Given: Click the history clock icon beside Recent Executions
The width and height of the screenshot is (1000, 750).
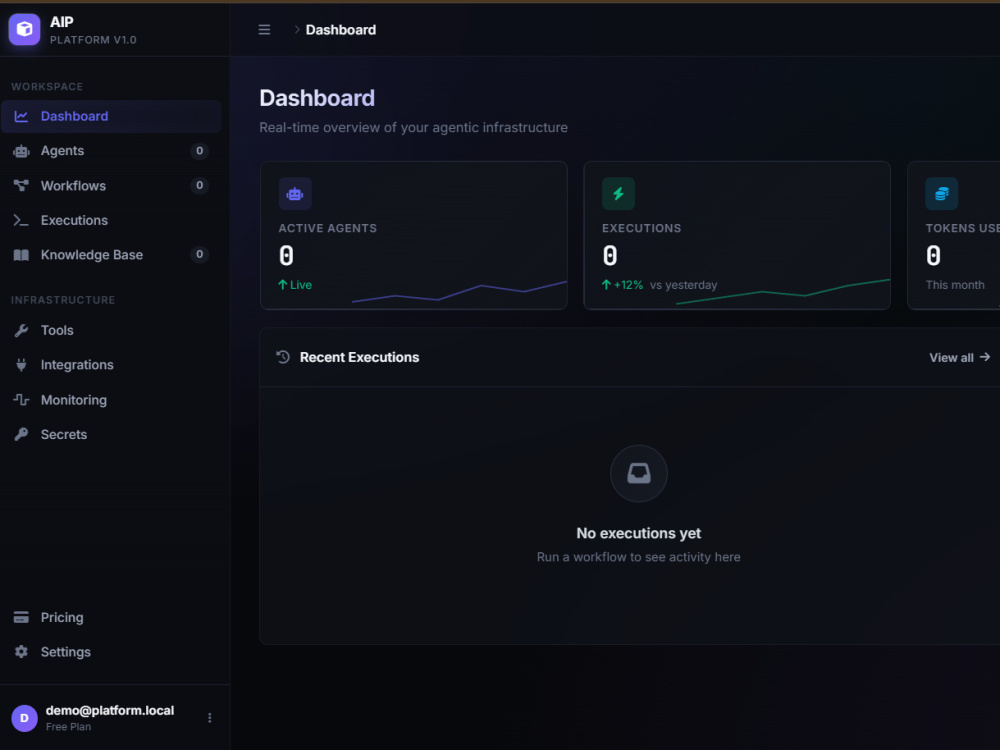Looking at the screenshot, I should point(283,357).
